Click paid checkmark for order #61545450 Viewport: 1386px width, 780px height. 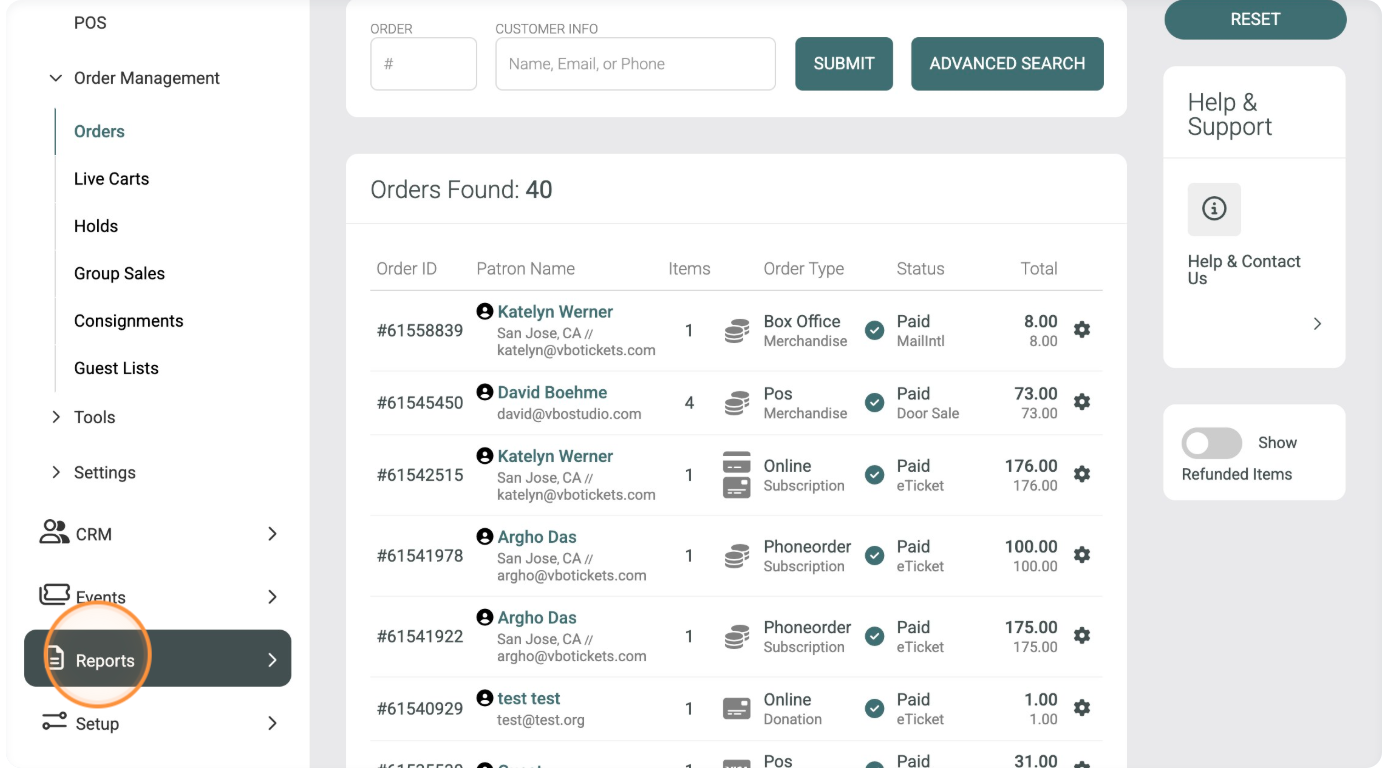(874, 402)
